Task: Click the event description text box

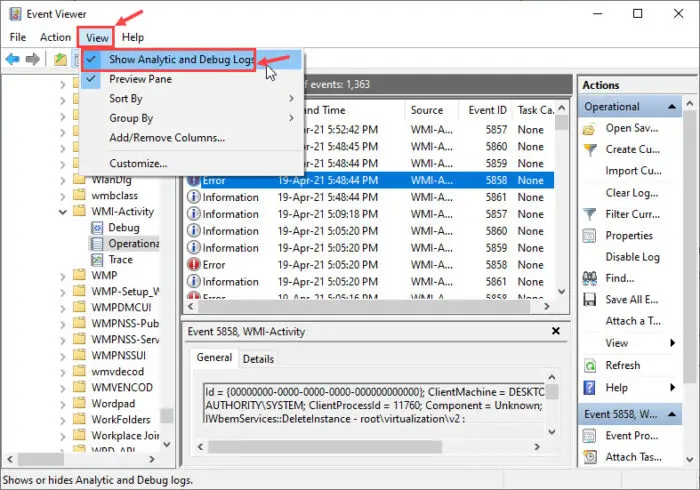Action: tap(374, 405)
